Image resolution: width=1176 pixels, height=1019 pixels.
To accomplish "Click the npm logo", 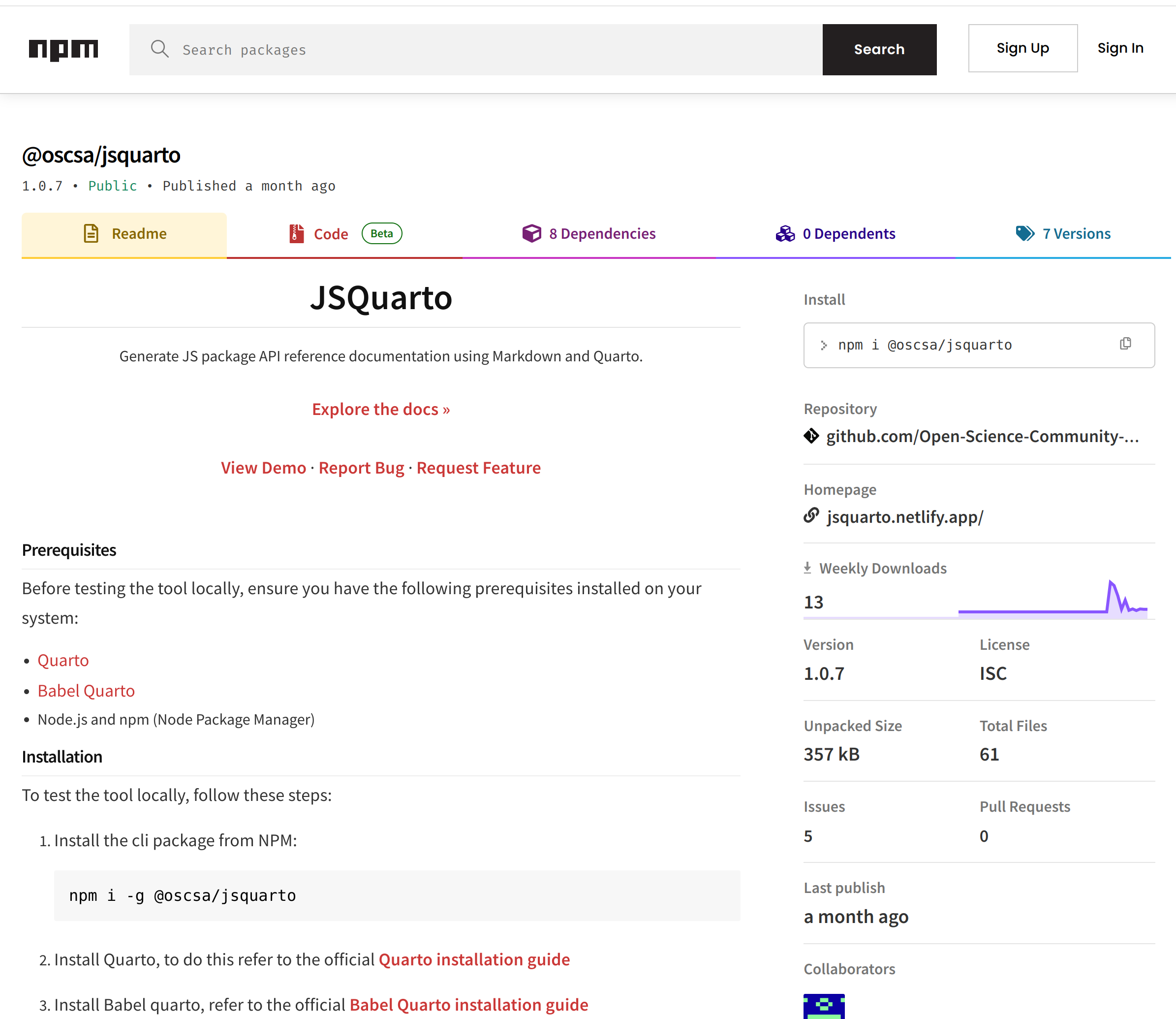I will [x=63, y=49].
